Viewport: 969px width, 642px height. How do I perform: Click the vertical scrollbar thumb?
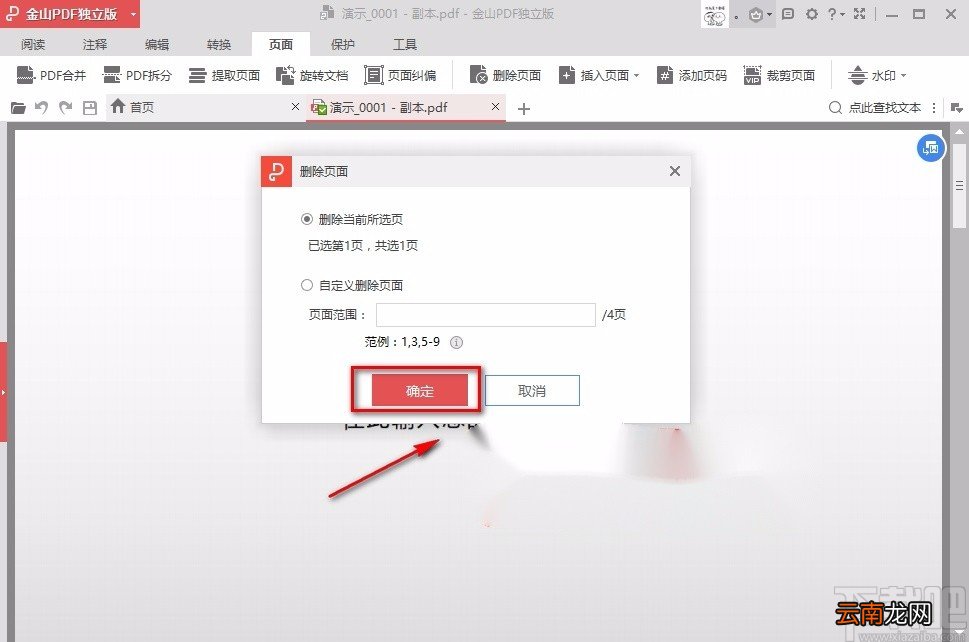[959, 186]
